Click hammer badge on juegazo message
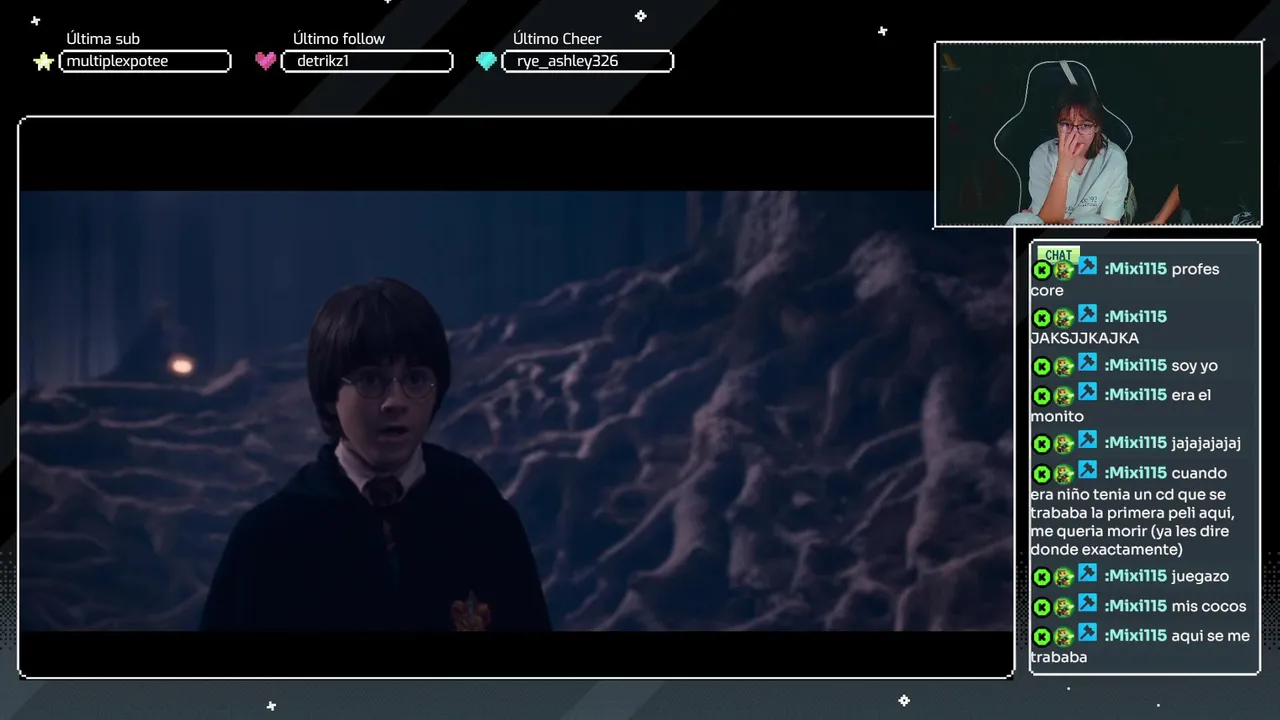 pos(1087,574)
